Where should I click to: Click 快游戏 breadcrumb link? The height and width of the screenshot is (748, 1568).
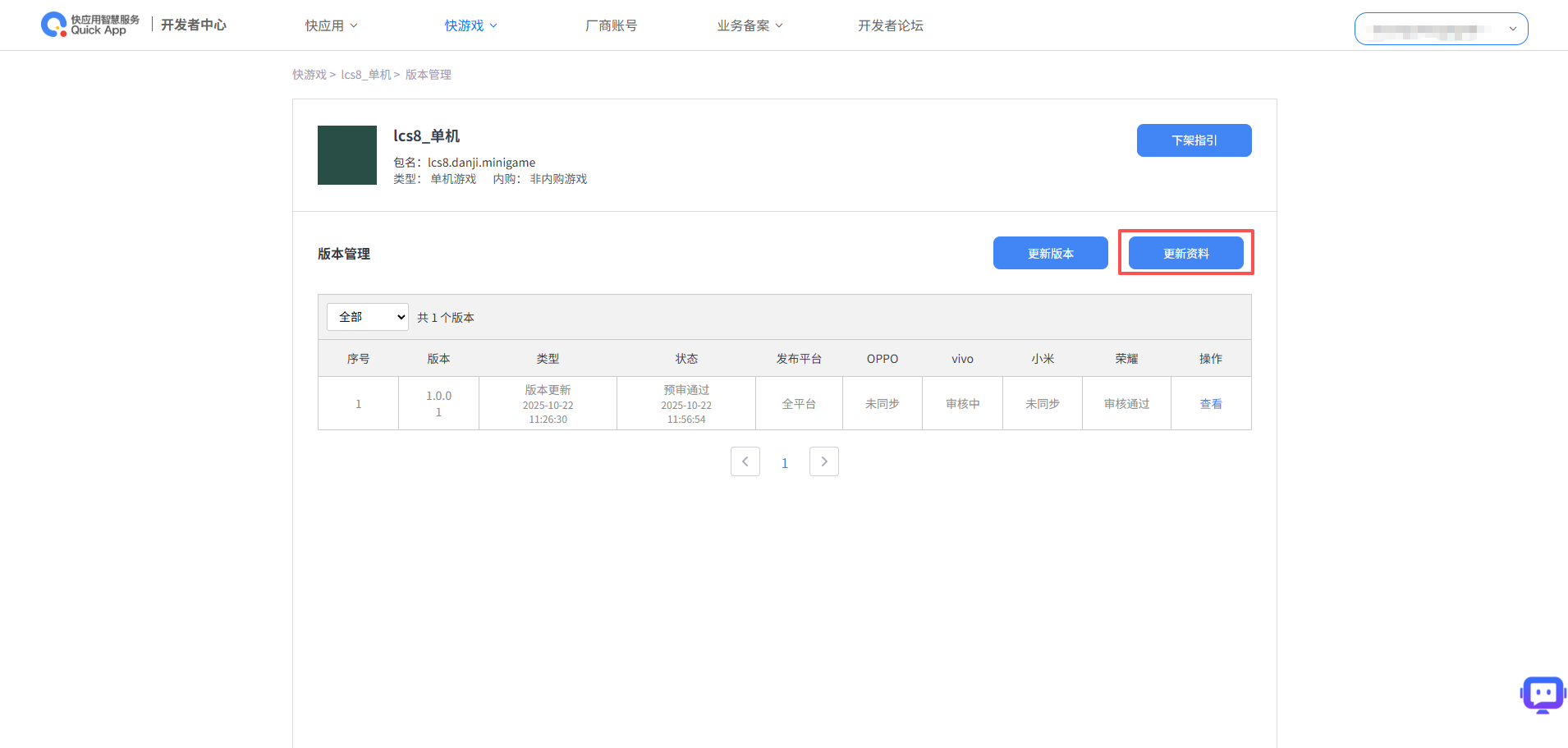(x=309, y=75)
